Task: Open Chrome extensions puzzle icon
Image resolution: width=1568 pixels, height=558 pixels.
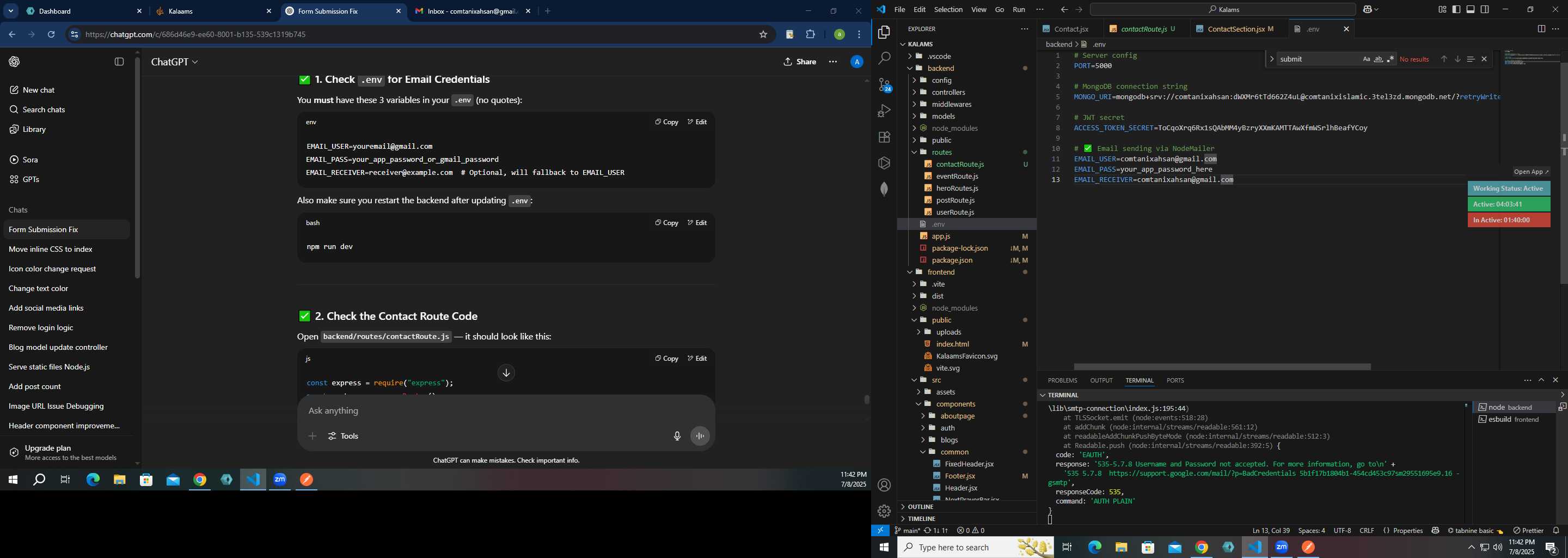Action: 810,35
